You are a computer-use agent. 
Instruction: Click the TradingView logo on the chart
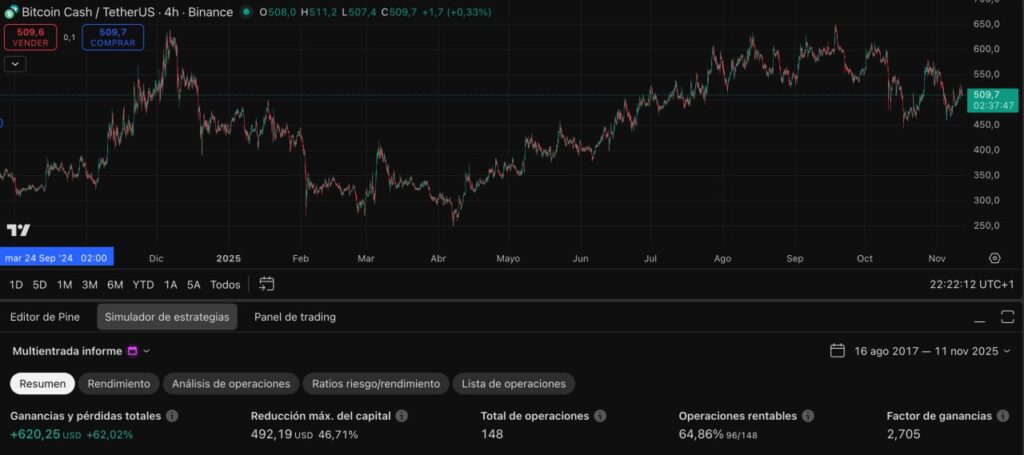18,230
